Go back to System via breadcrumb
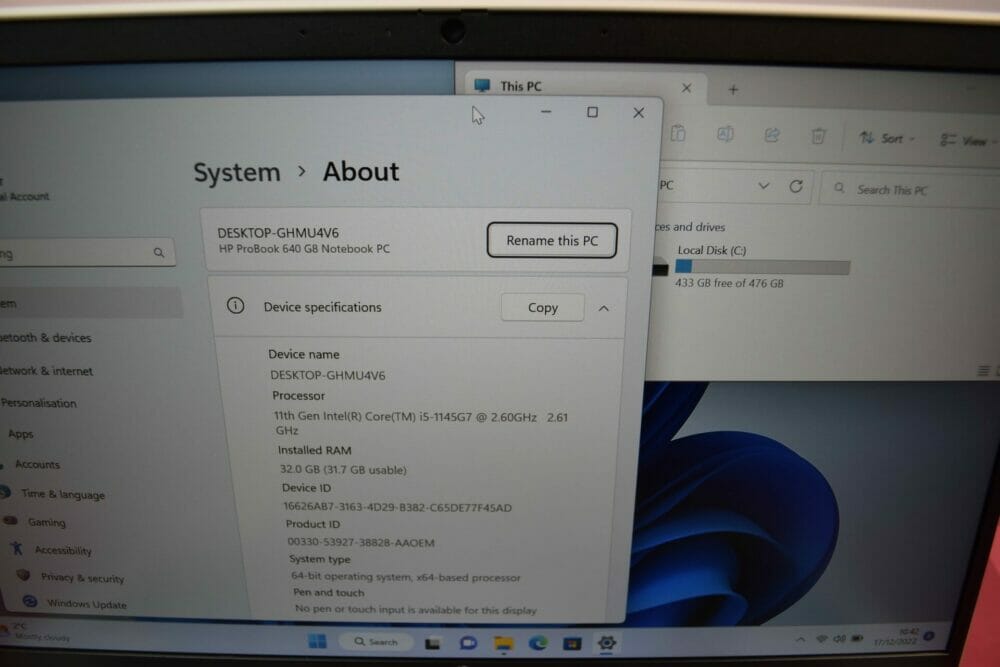The height and width of the screenshot is (667, 1000). pos(237,172)
